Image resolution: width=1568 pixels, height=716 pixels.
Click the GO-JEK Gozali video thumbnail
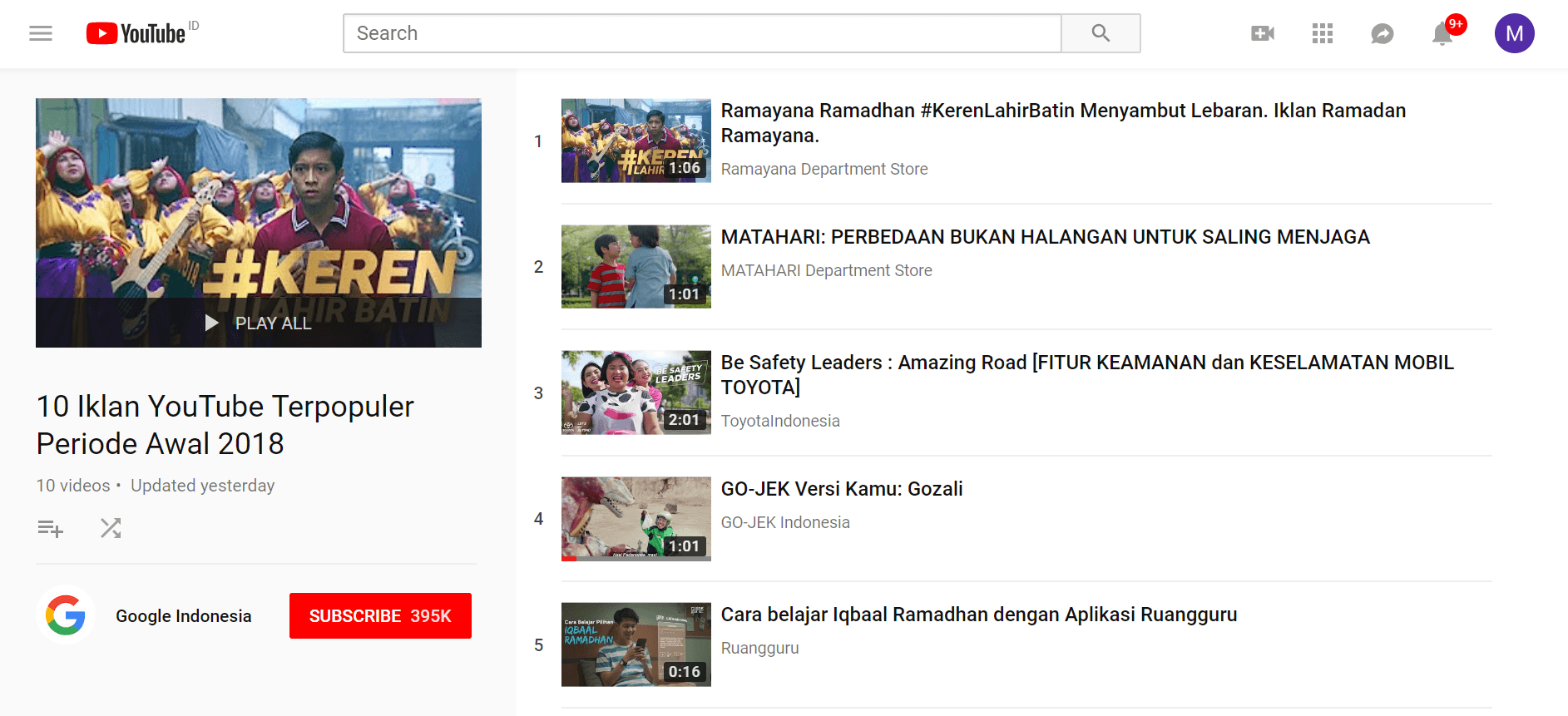[x=636, y=519]
